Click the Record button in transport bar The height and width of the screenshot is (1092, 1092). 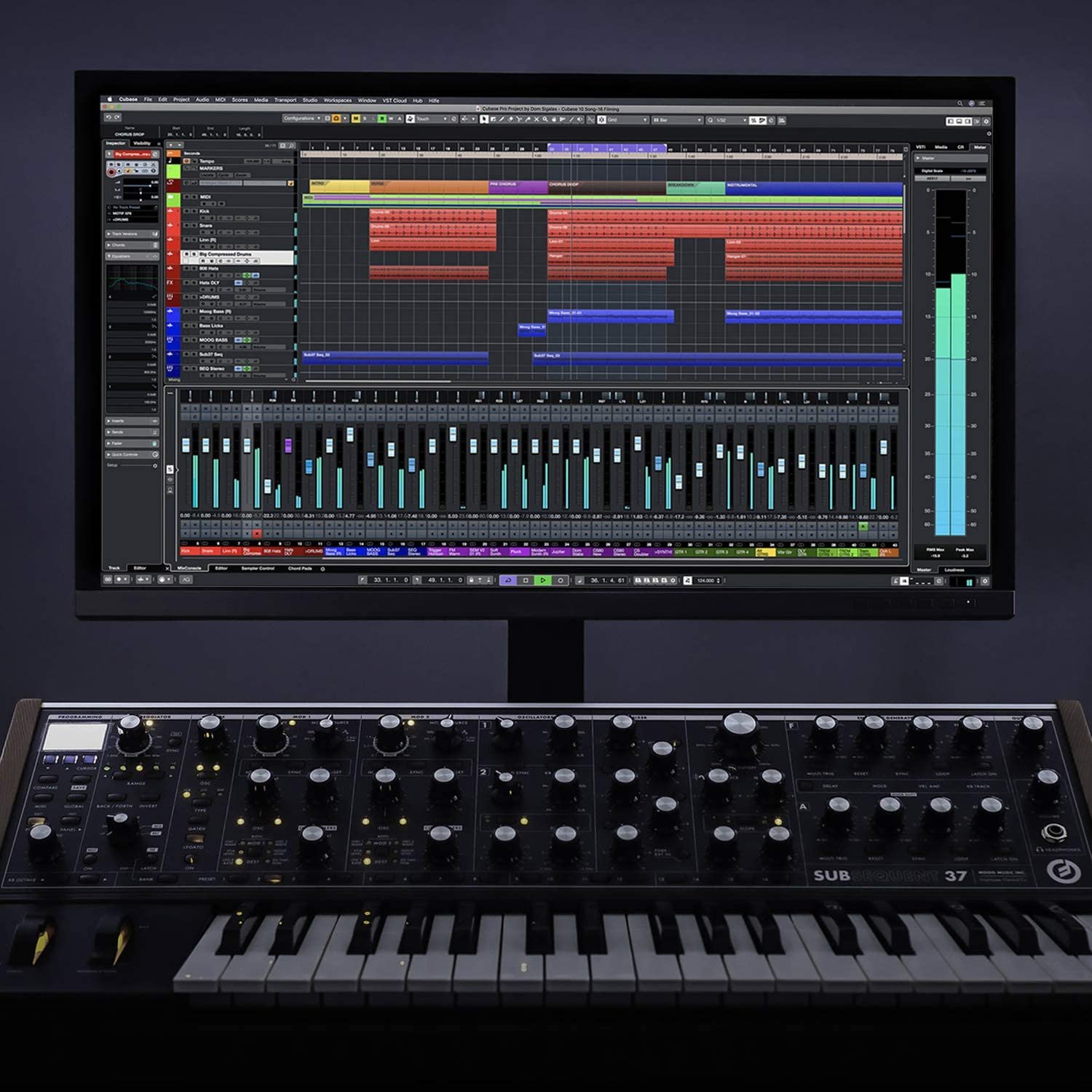pos(560,580)
